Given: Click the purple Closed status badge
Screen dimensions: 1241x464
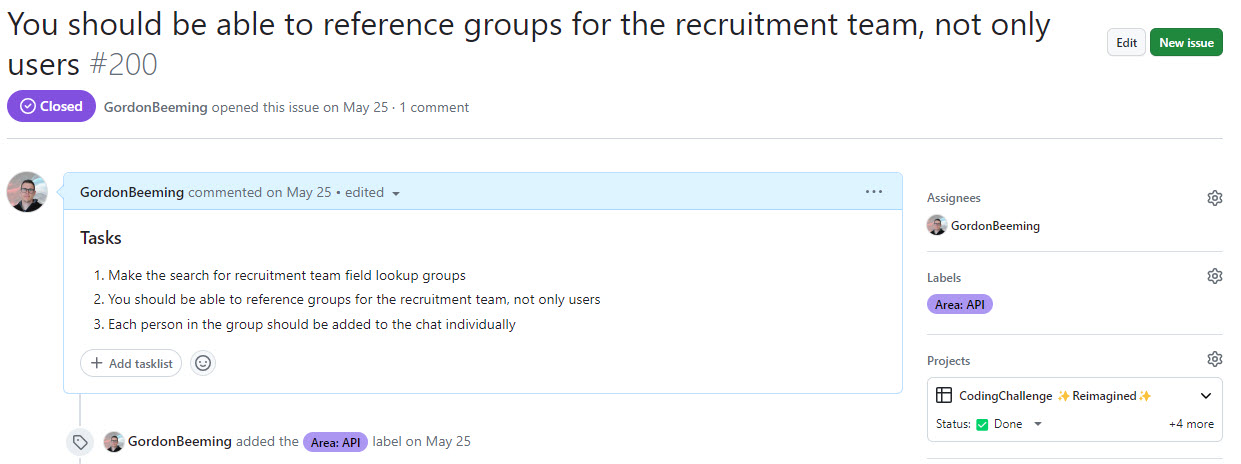Looking at the screenshot, I should pos(51,106).
